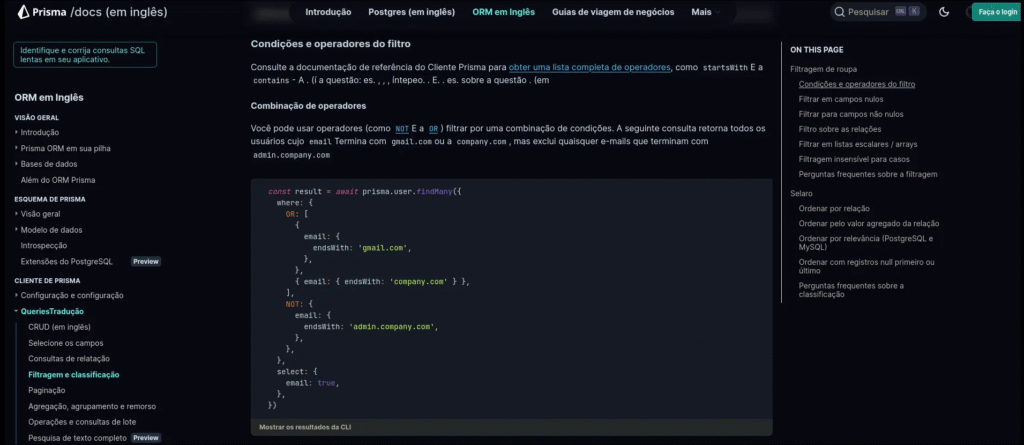Click the Combinação de operadores heading
The width and height of the screenshot is (1024, 445).
click(x=308, y=106)
